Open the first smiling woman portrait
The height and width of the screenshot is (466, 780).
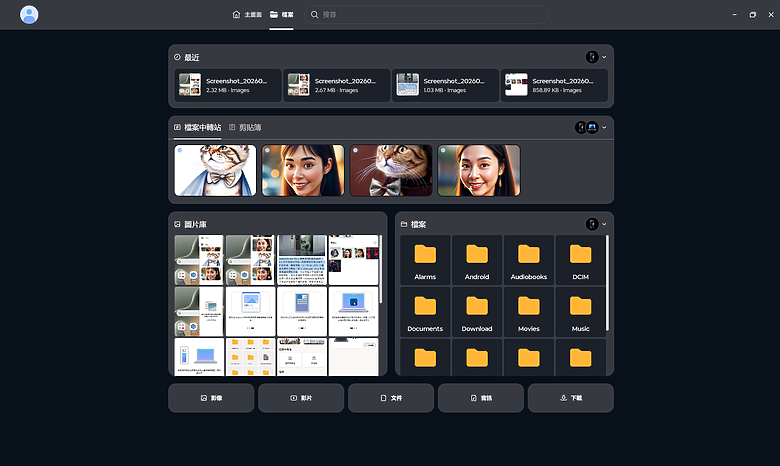pyautogui.click(x=303, y=170)
